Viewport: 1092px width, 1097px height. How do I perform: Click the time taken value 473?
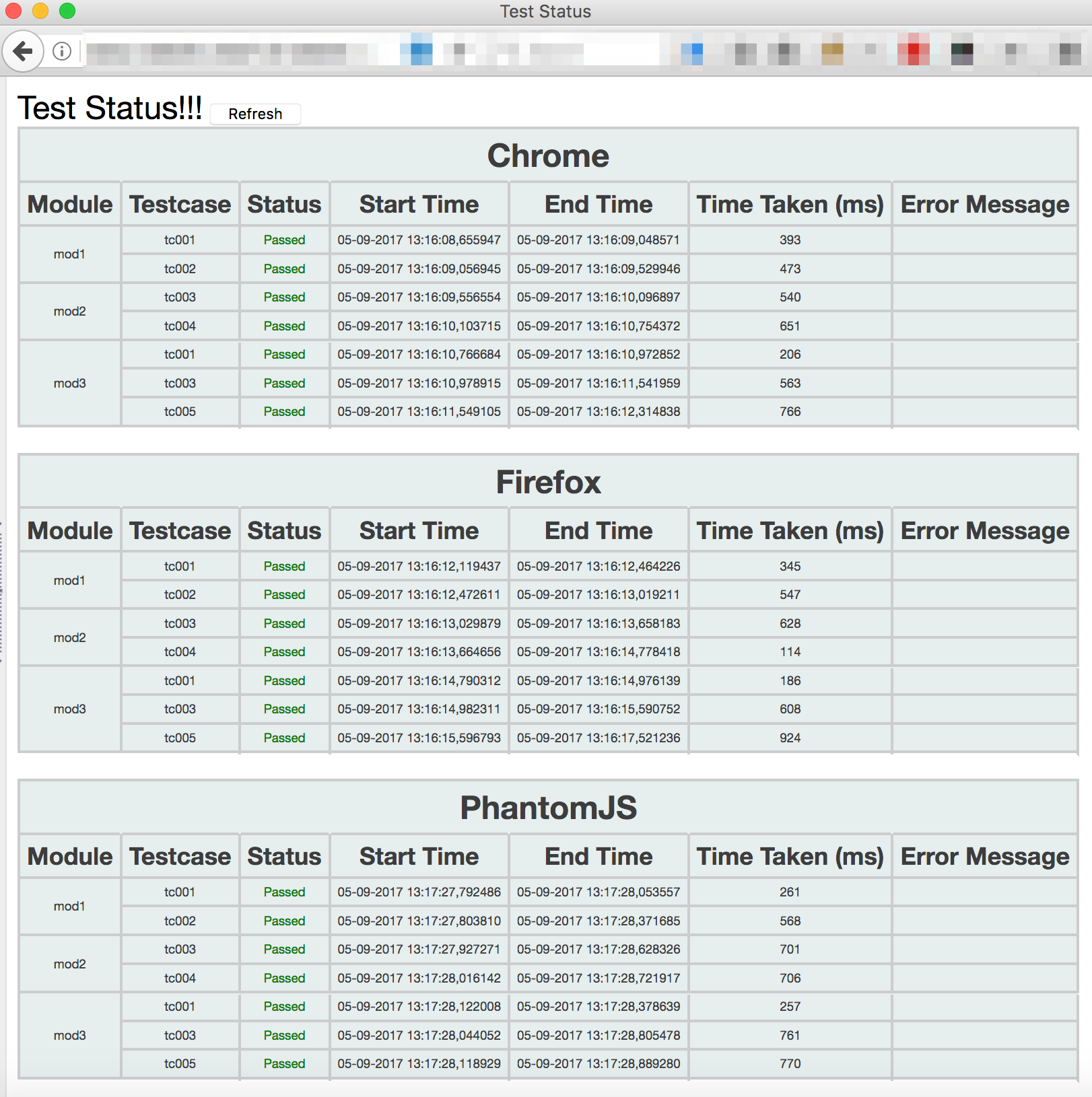point(790,269)
